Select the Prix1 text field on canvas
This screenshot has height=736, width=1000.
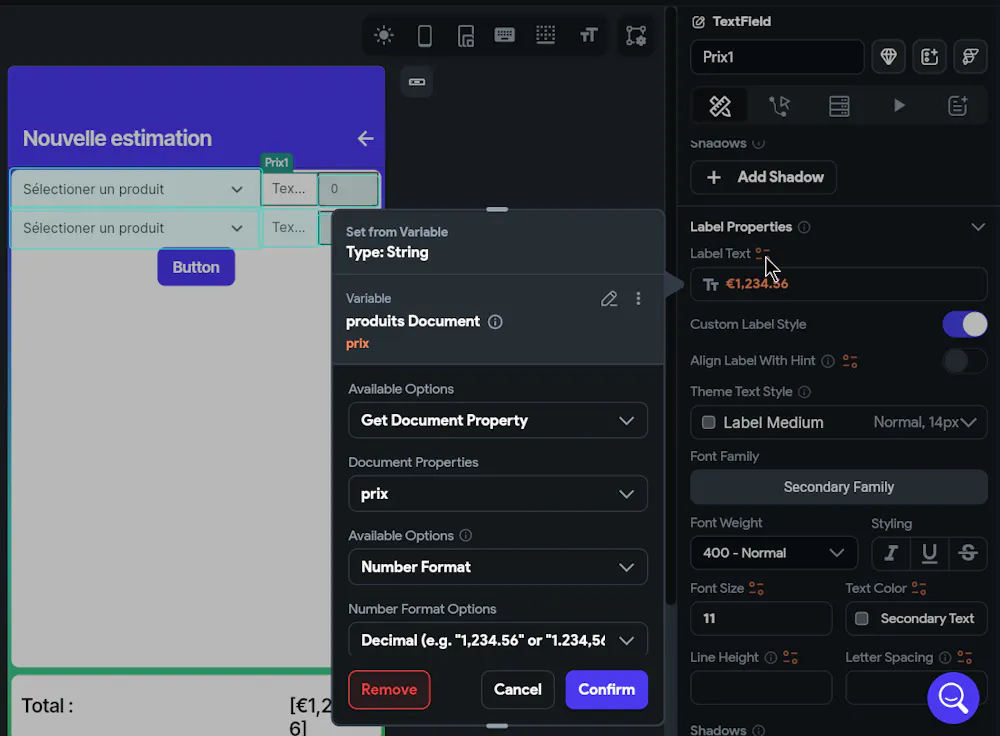click(289, 189)
